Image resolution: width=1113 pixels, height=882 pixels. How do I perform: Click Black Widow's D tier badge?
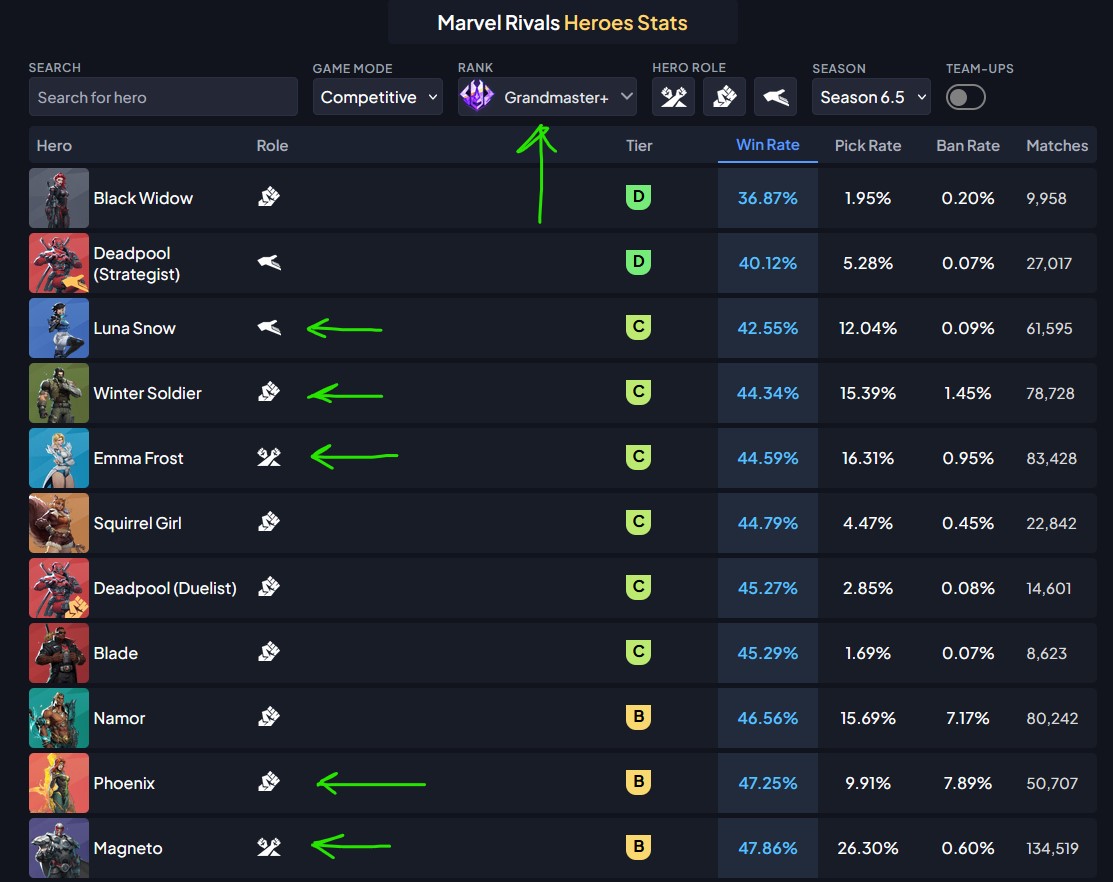pyautogui.click(x=638, y=197)
